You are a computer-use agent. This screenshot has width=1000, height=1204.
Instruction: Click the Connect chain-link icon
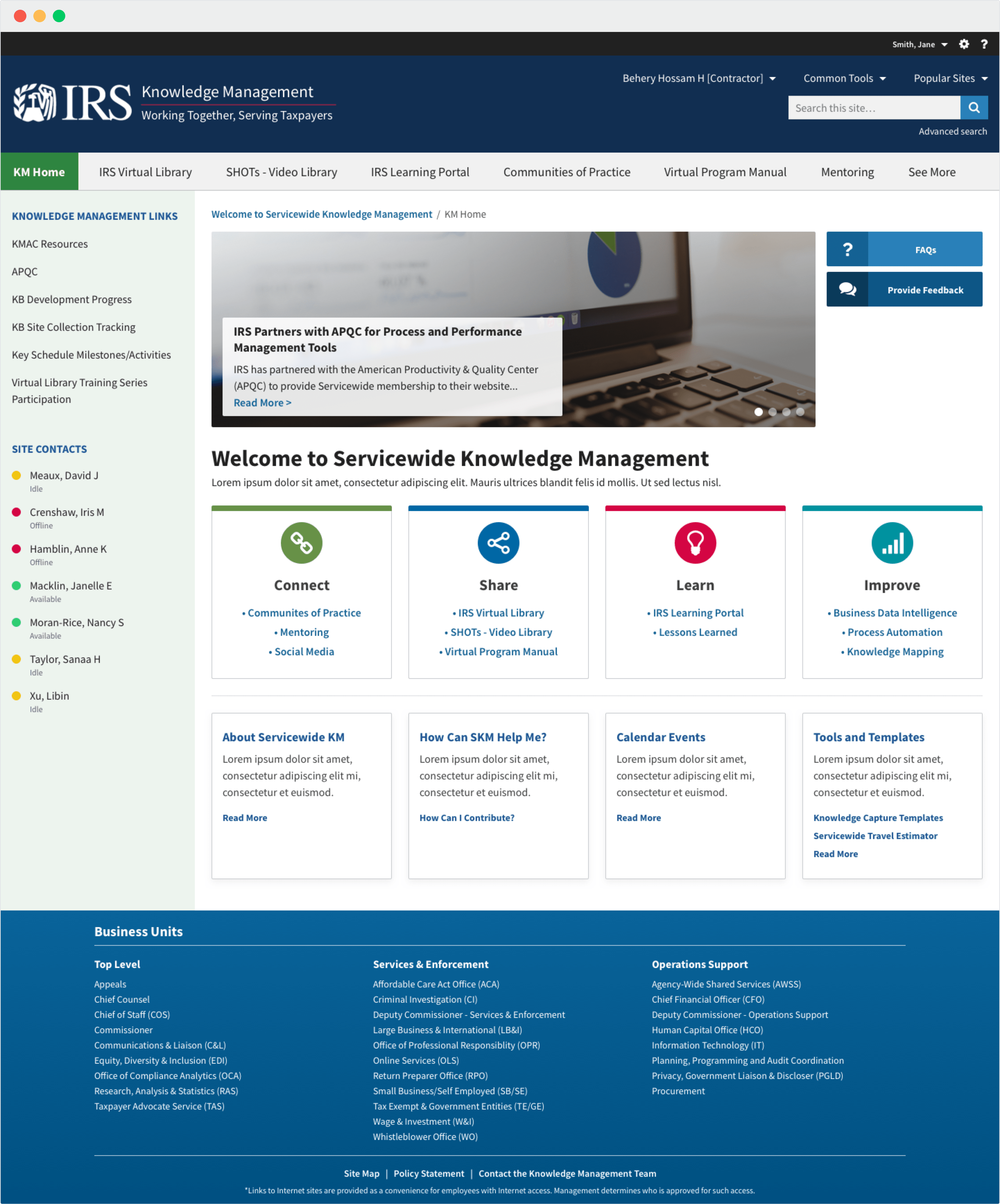coord(302,542)
